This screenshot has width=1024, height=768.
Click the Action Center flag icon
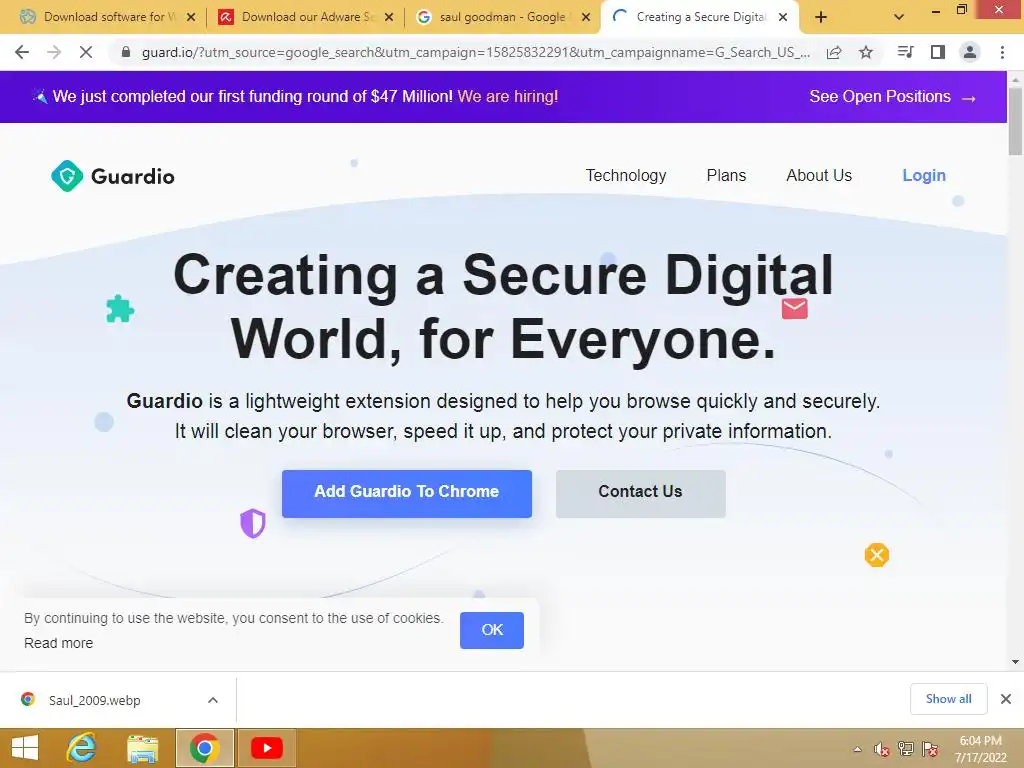point(930,749)
